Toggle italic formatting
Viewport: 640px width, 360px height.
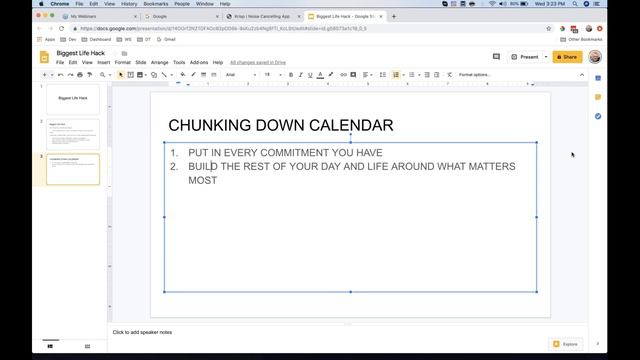(300, 75)
